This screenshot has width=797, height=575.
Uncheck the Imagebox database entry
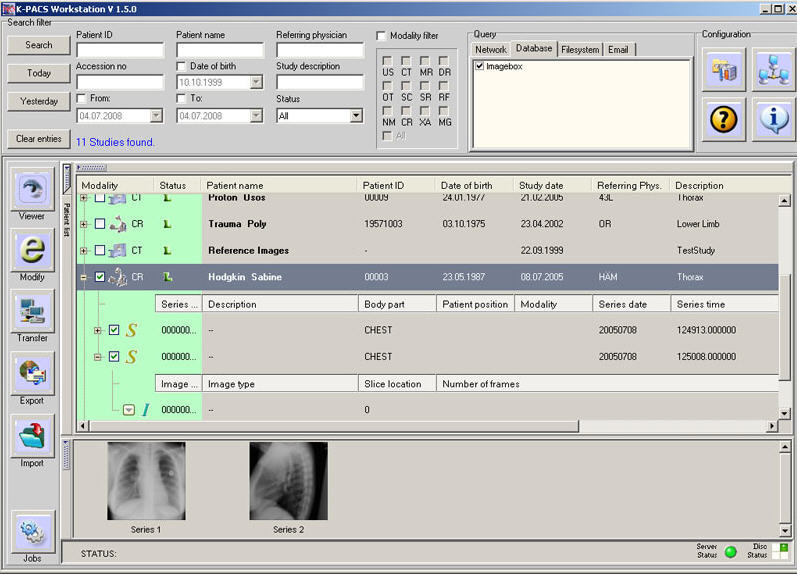(480, 67)
